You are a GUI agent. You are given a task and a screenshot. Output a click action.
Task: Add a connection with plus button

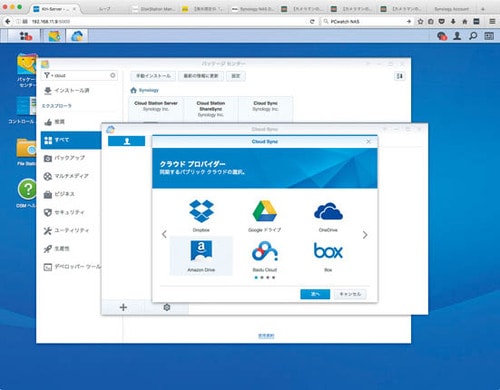tap(123, 307)
